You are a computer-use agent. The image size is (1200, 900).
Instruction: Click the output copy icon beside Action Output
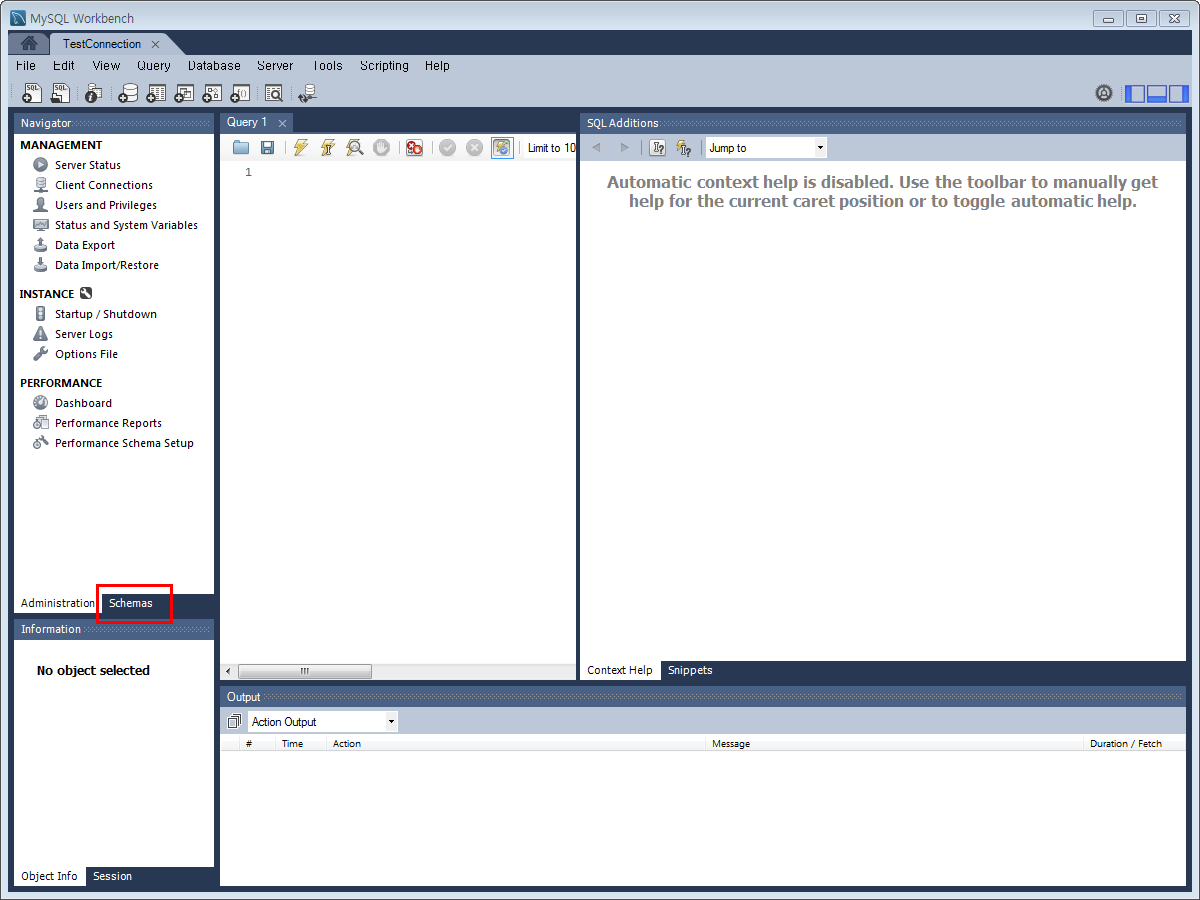[234, 721]
